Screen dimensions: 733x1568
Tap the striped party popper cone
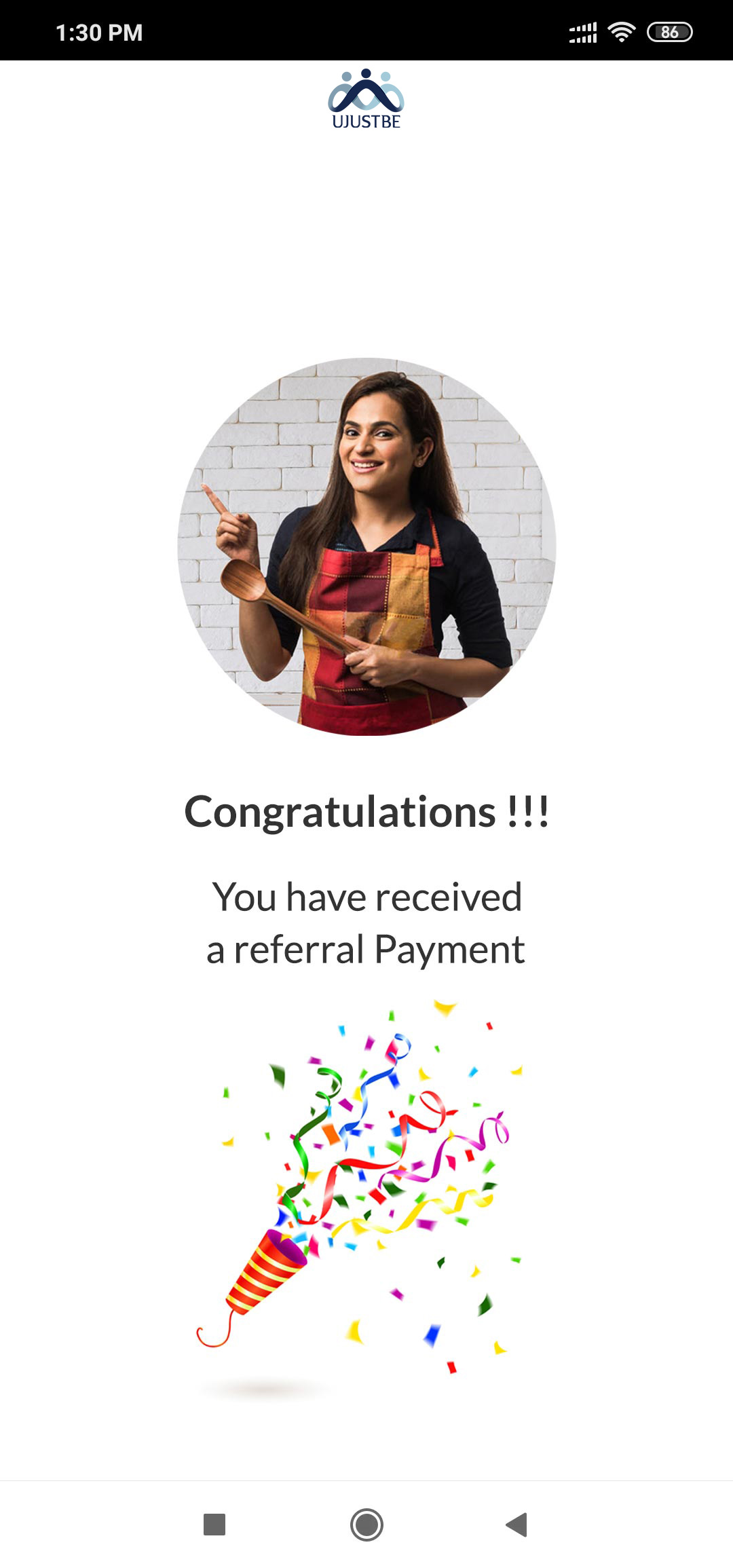pos(266,1271)
